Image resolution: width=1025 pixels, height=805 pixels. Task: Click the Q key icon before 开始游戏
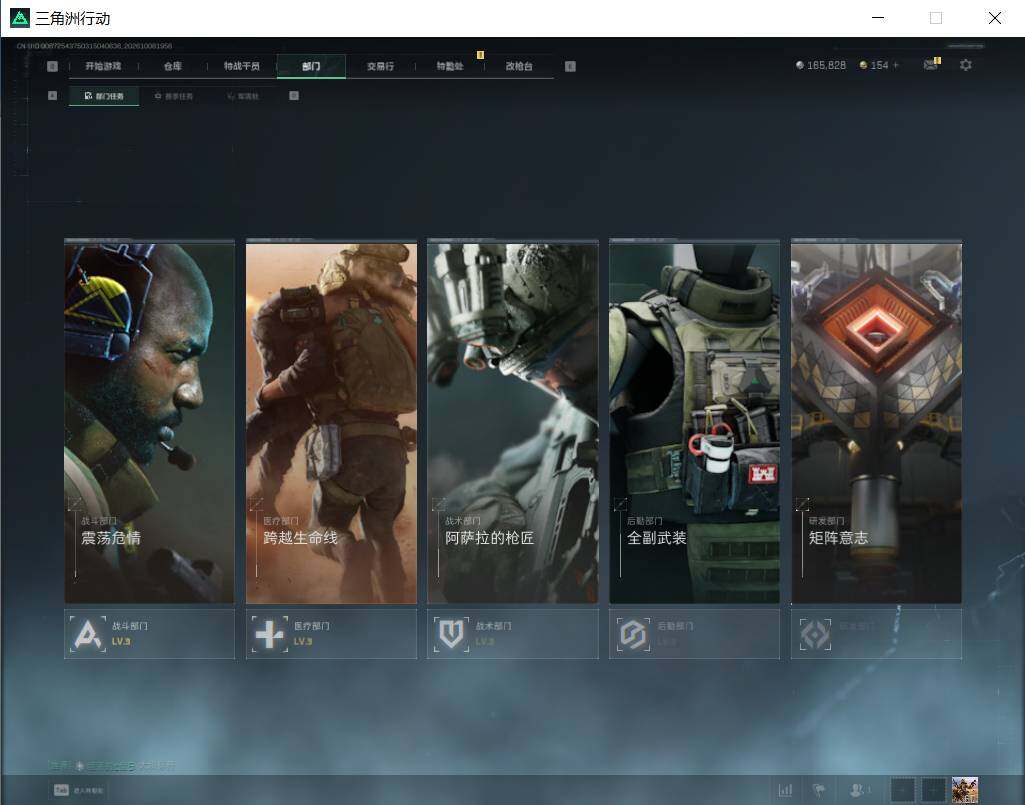[x=52, y=66]
